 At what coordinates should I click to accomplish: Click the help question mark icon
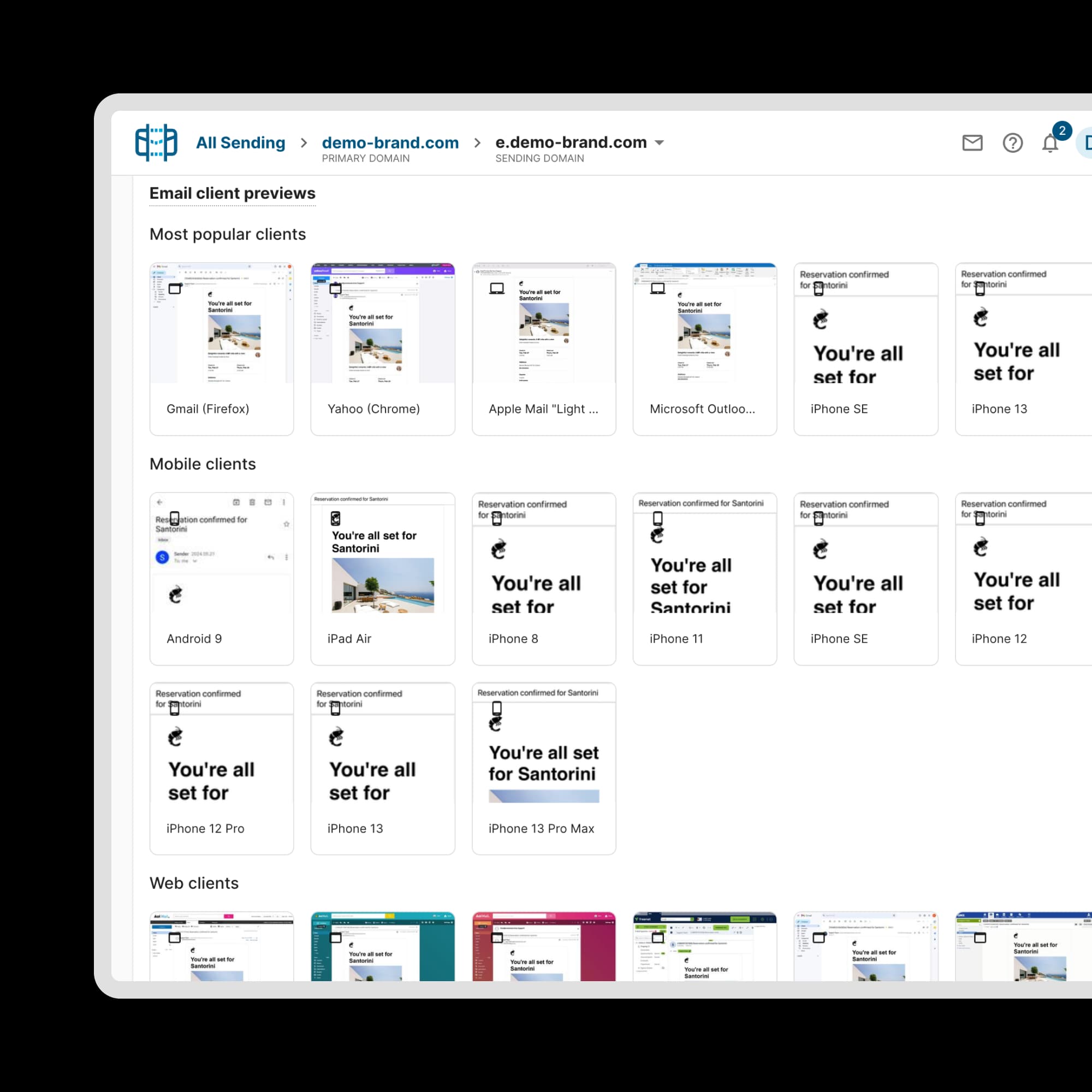tap(1012, 143)
